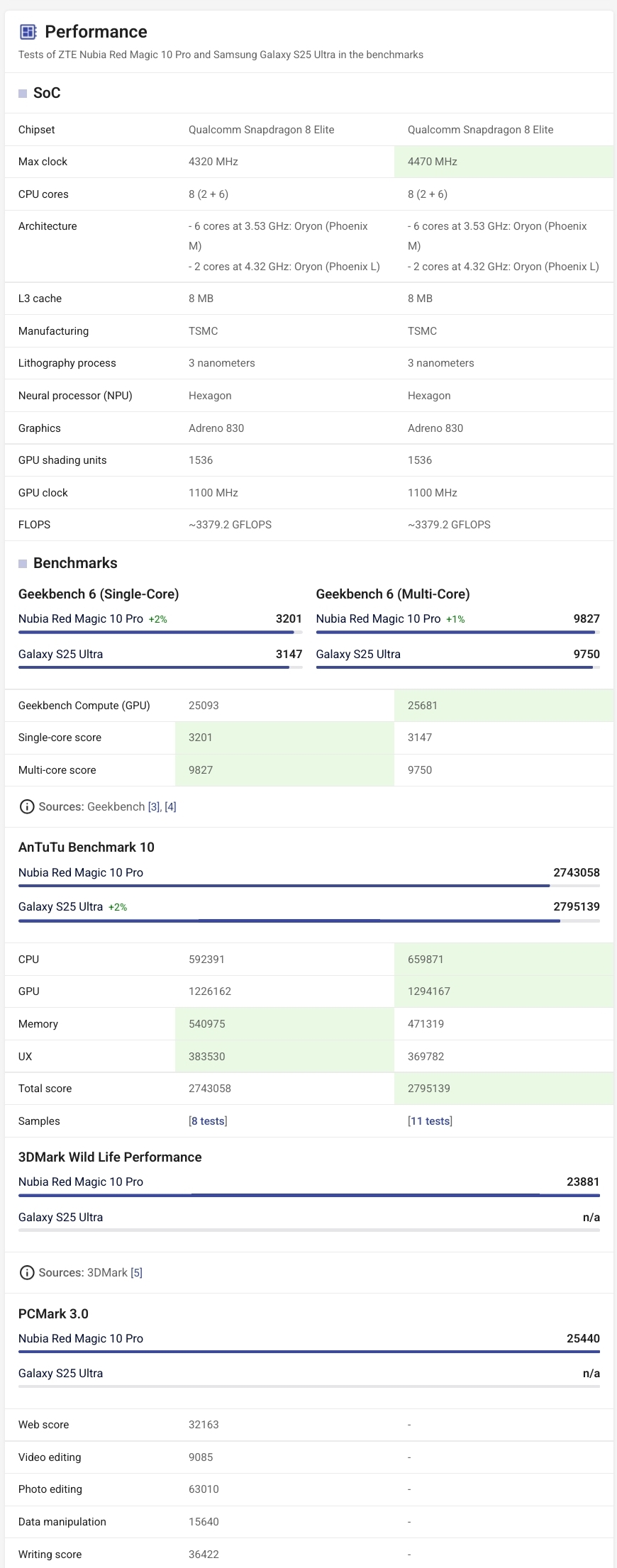Click the 3DMark Wild Life Performance title

coord(110,1157)
